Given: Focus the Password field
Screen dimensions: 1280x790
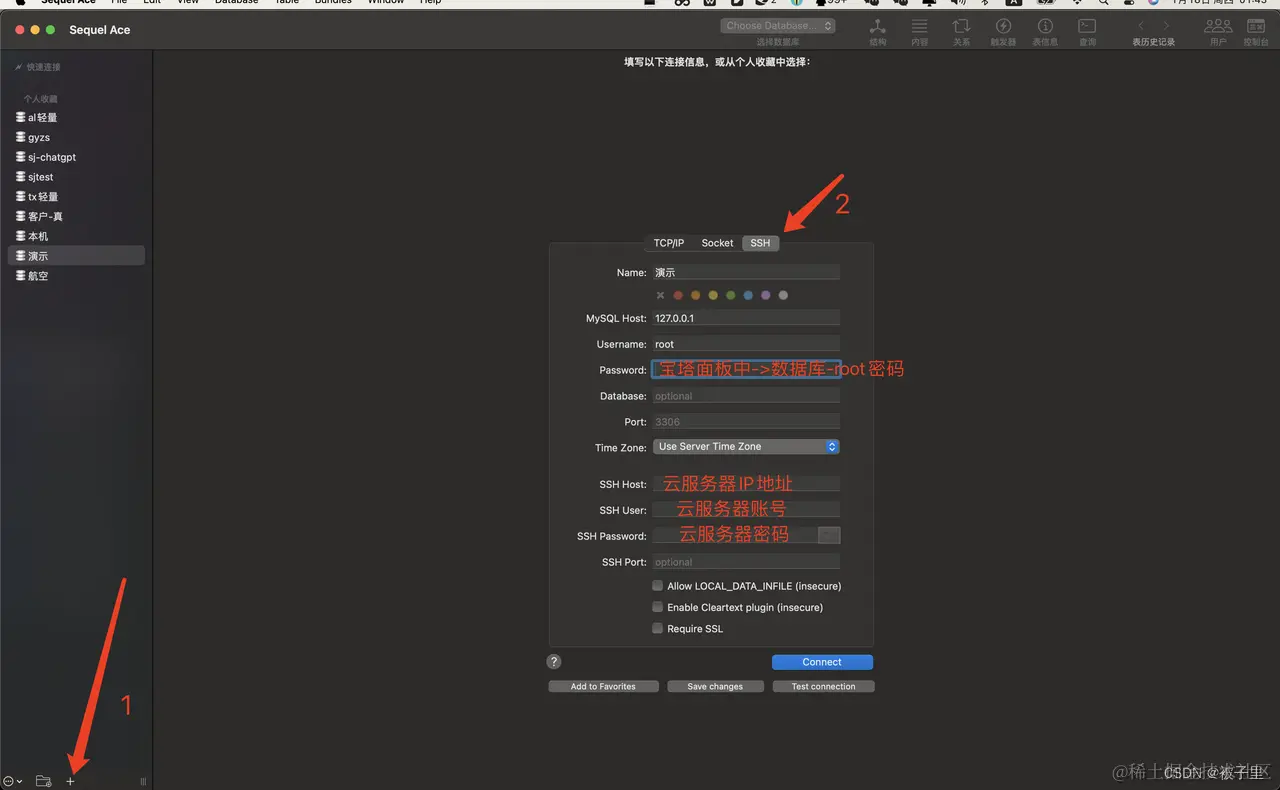Looking at the screenshot, I should point(746,370).
